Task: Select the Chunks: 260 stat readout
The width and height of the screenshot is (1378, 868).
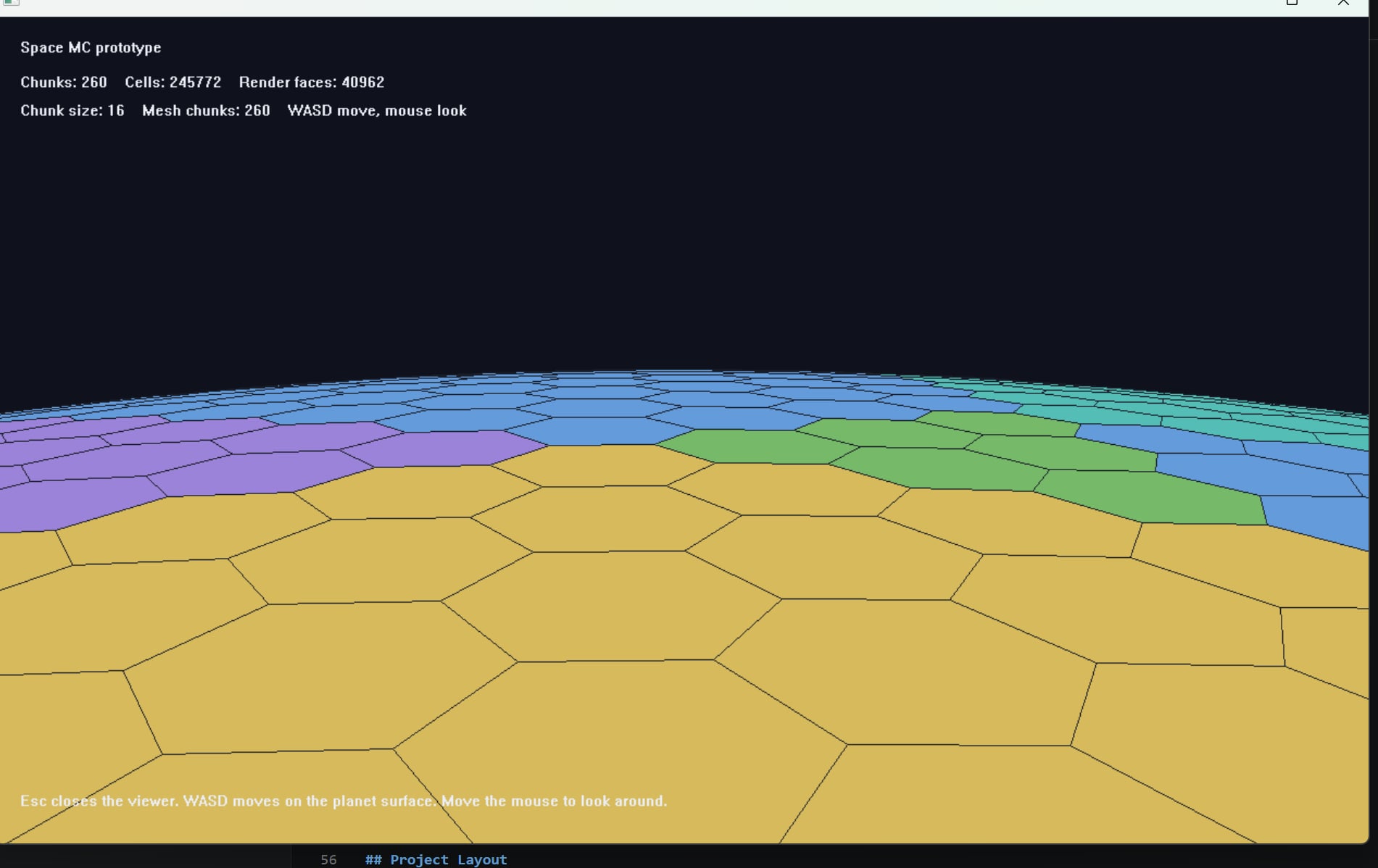Action: 63,82
